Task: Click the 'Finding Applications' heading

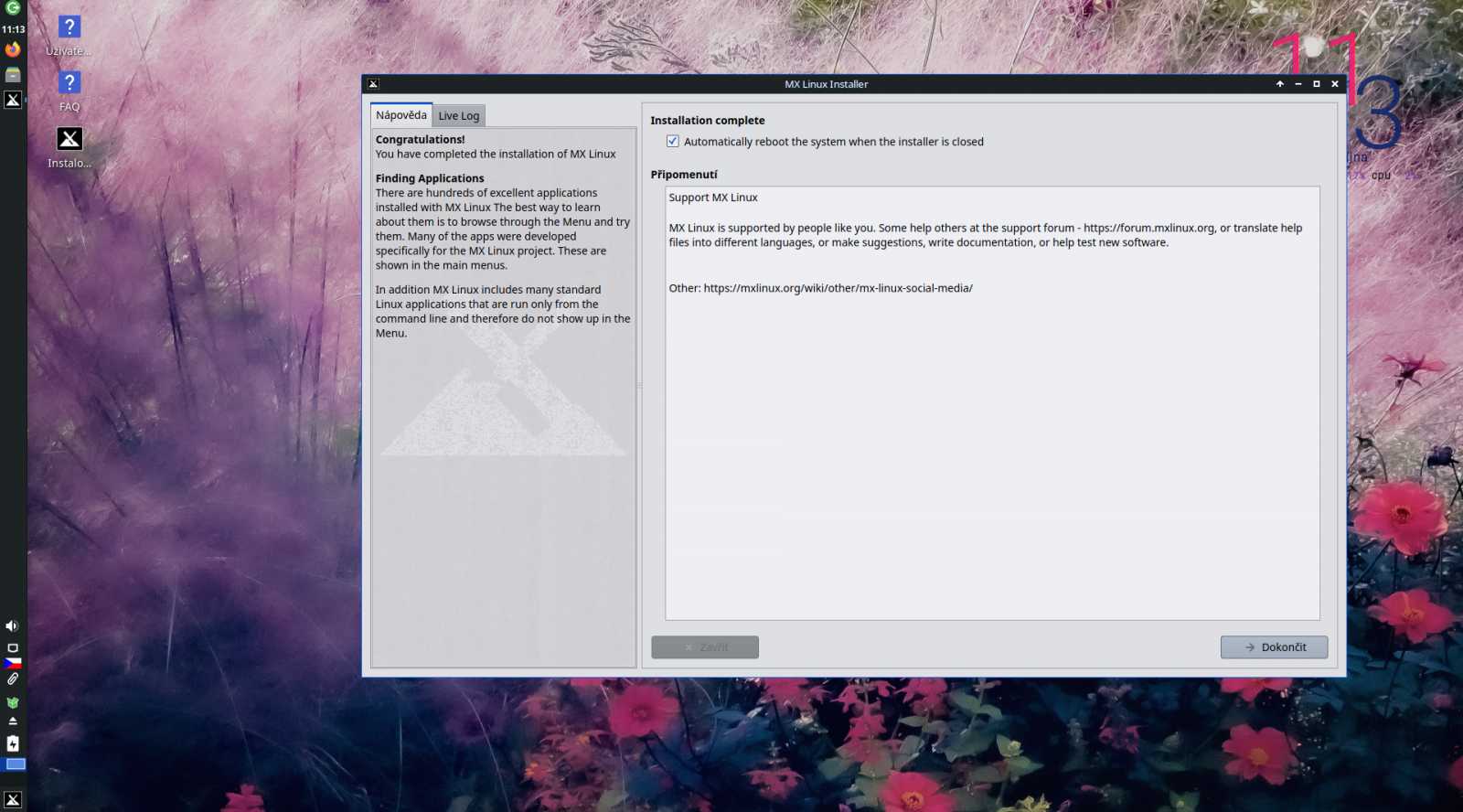Action: click(430, 178)
